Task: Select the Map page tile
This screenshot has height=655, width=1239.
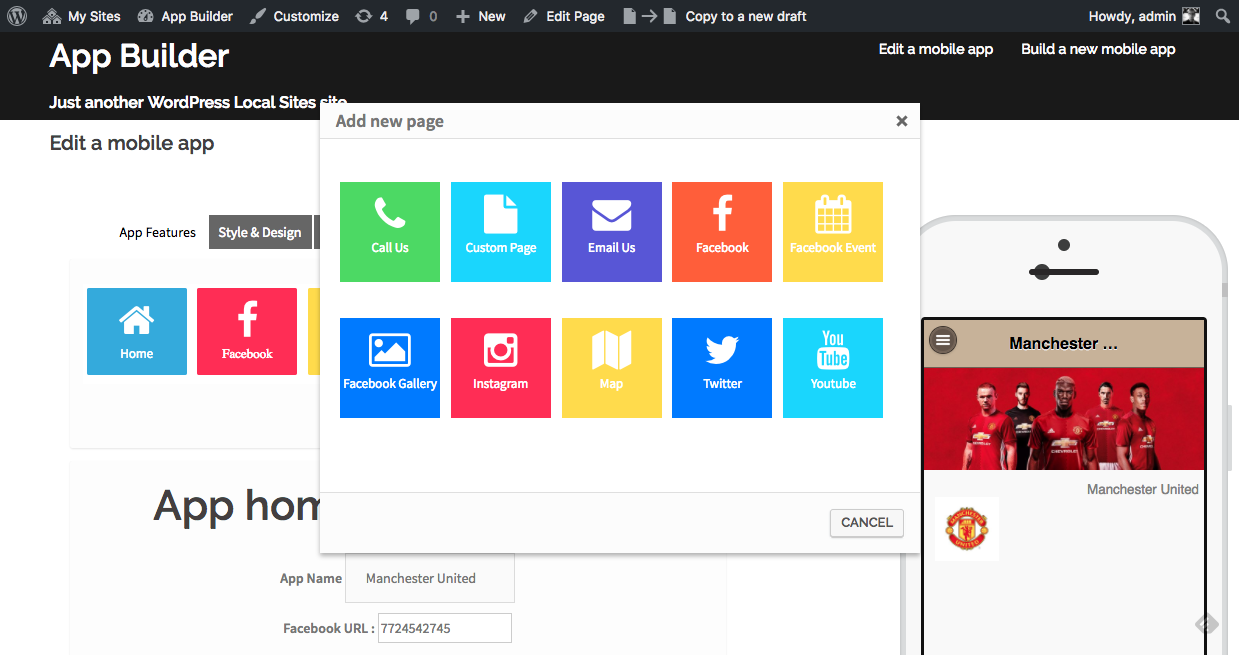Action: pyautogui.click(x=612, y=368)
